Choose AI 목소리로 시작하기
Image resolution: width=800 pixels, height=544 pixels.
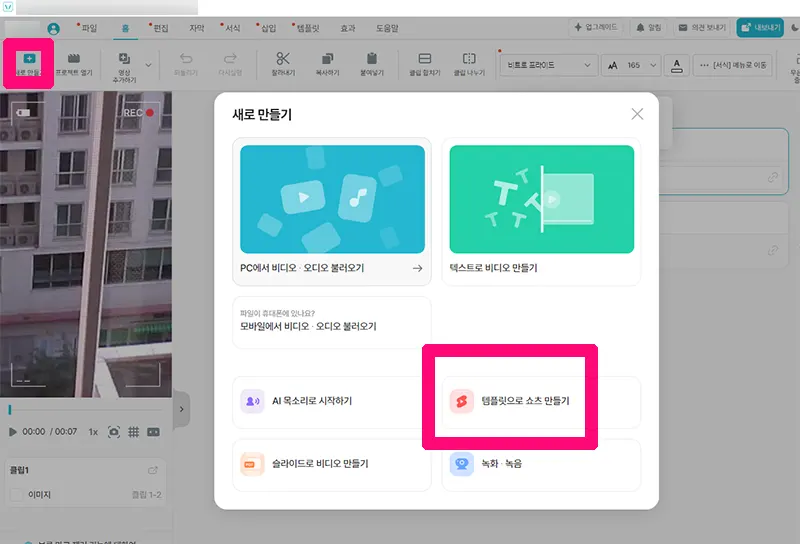pos(332,402)
